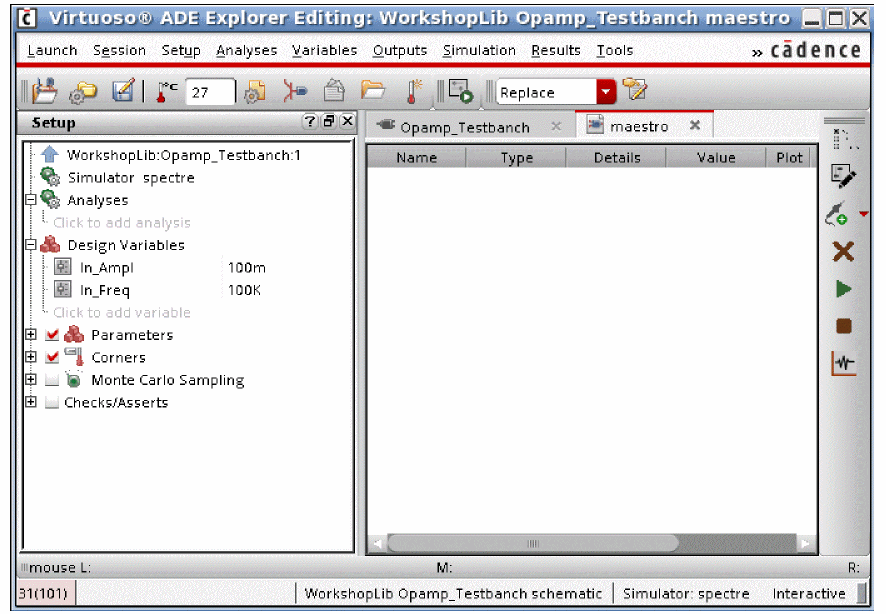The height and width of the screenshot is (614, 886).
Task: Click the right arrow of the horizontal scrollbar
Action: (805, 543)
